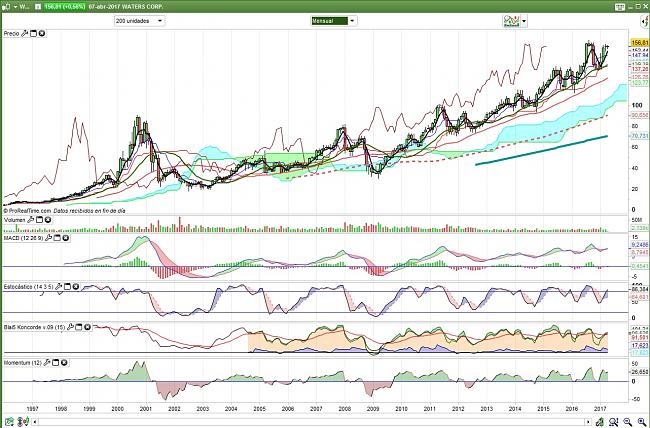650x428 pixels.
Task: Click chart-link icon at title bar left
Action: pyautogui.click(x=6, y=7)
